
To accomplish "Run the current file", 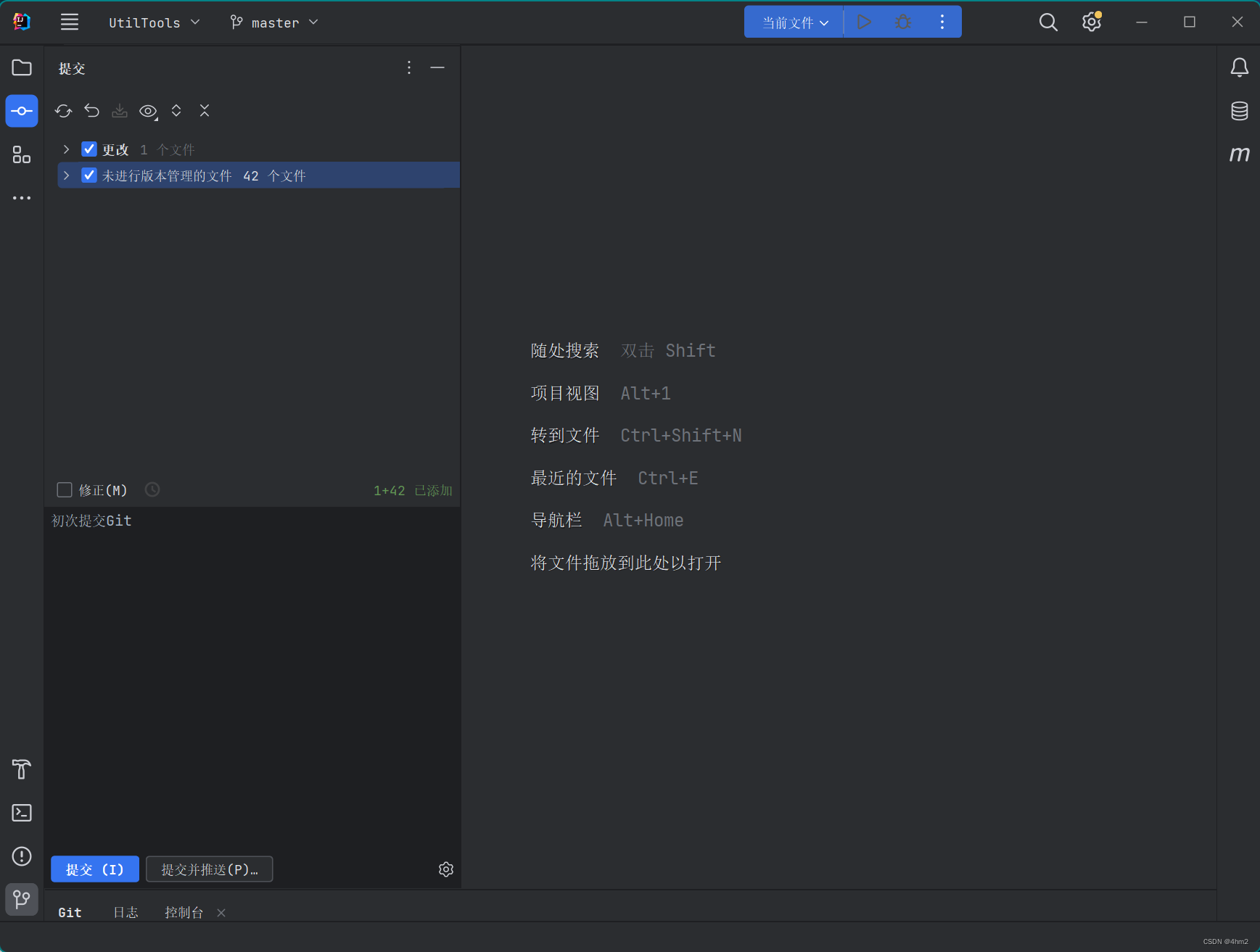I will [x=863, y=22].
